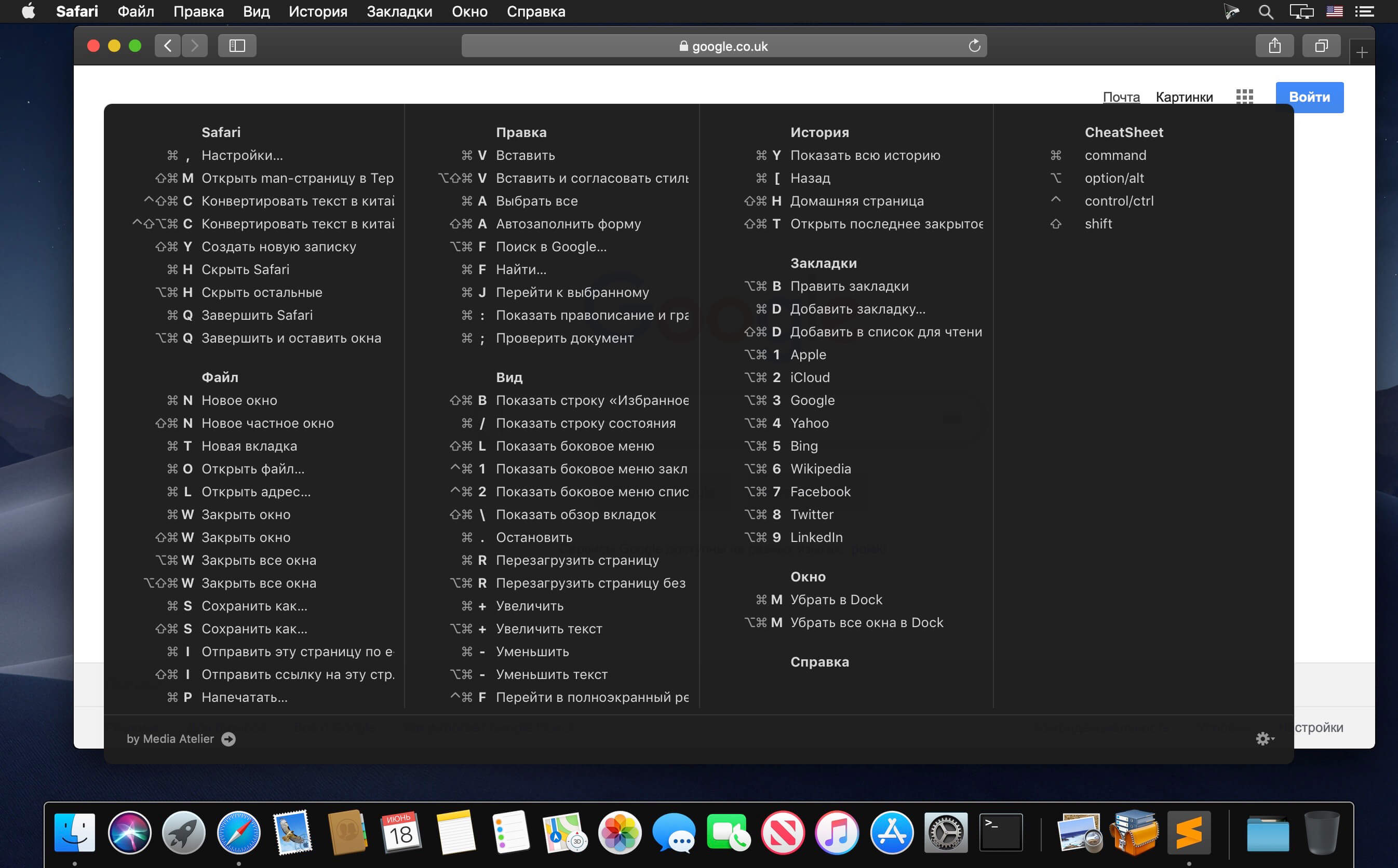Open the Calendar icon showing 18
The width and height of the screenshot is (1398, 868).
[401, 832]
